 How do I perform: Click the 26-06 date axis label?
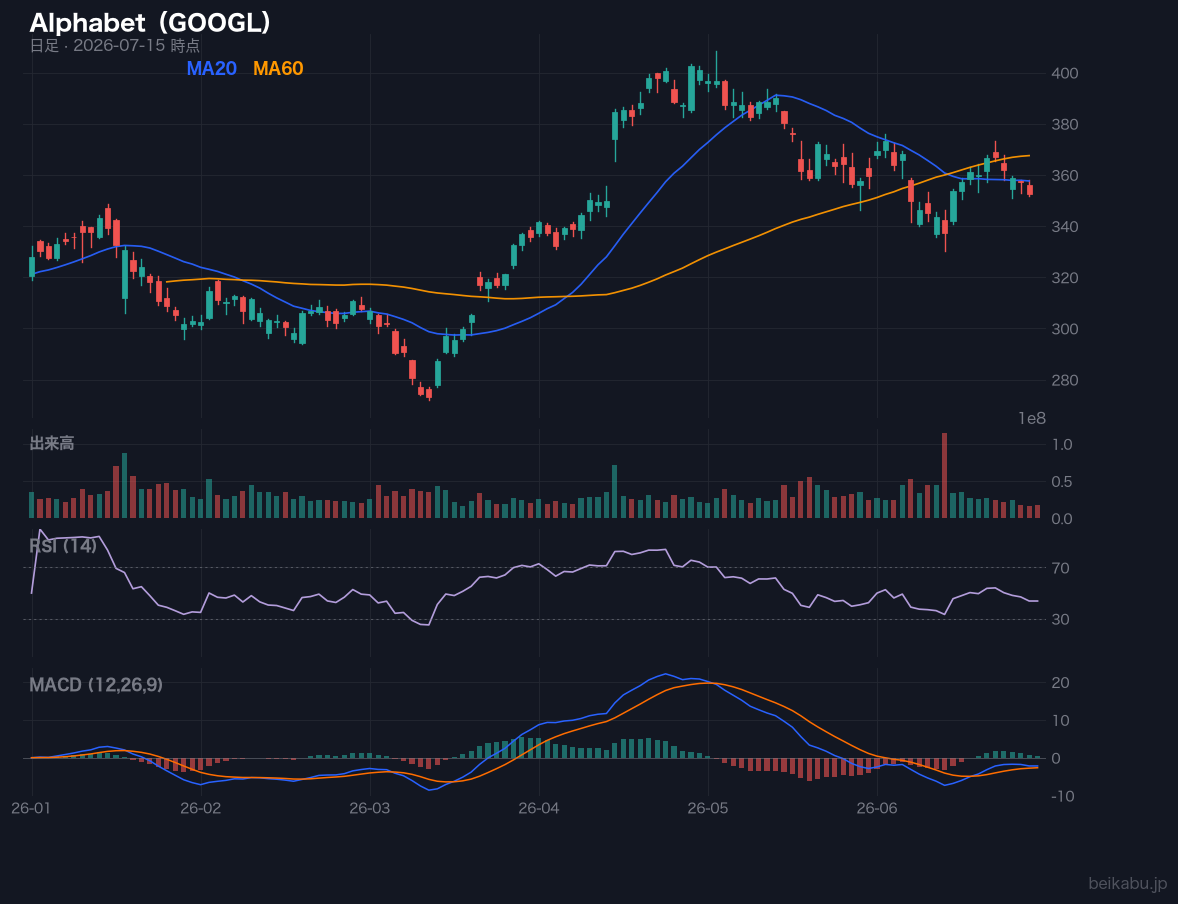click(877, 809)
